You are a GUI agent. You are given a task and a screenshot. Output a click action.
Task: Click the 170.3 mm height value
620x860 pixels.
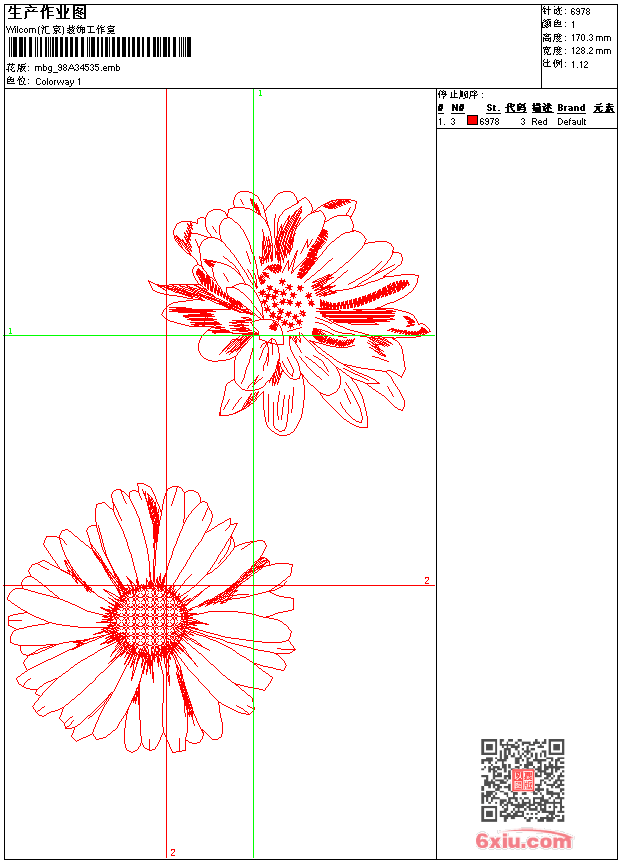[590, 38]
